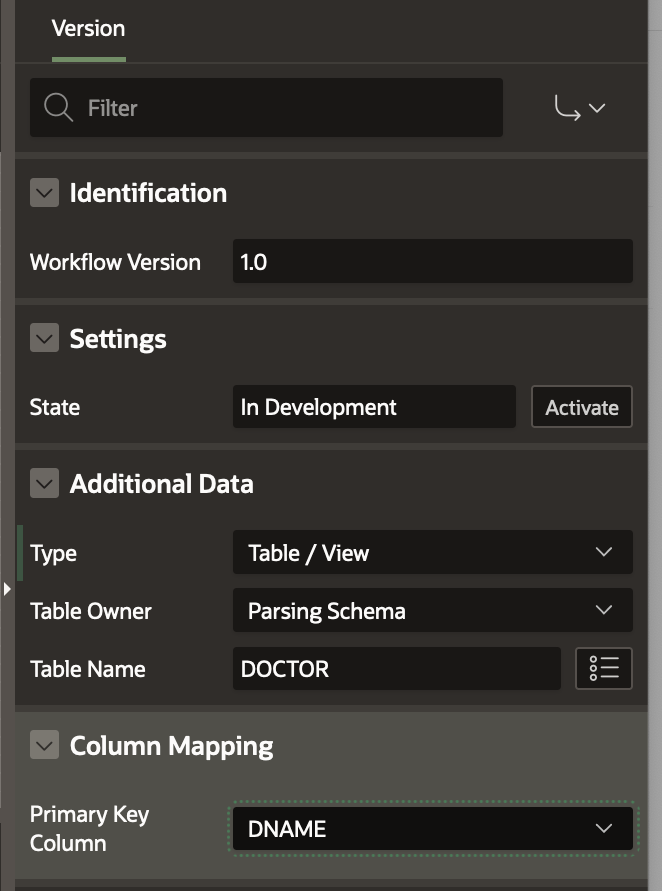Click the Identification section heading

click(x=148, y=193)
